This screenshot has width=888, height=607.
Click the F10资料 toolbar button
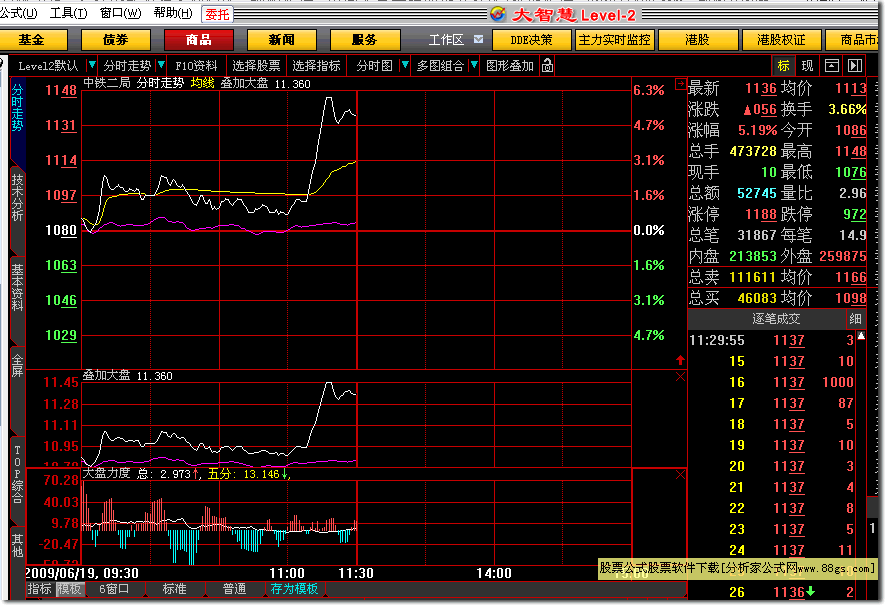coord(196,66)
